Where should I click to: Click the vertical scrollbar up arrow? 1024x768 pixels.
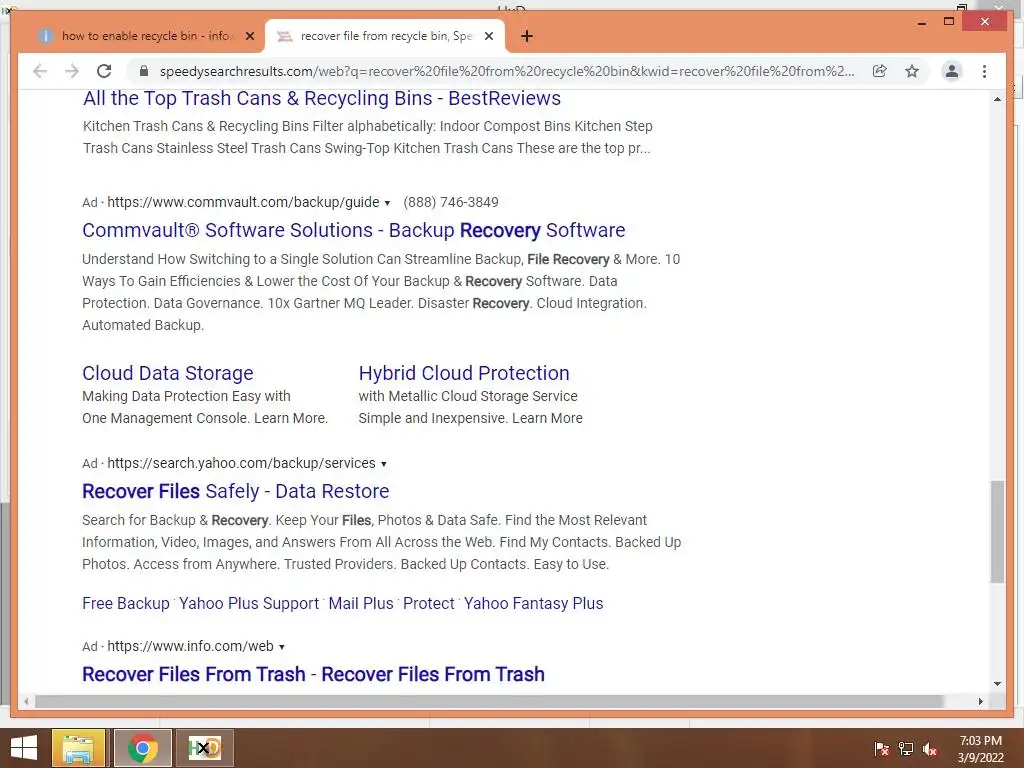[x=997, y=99]
